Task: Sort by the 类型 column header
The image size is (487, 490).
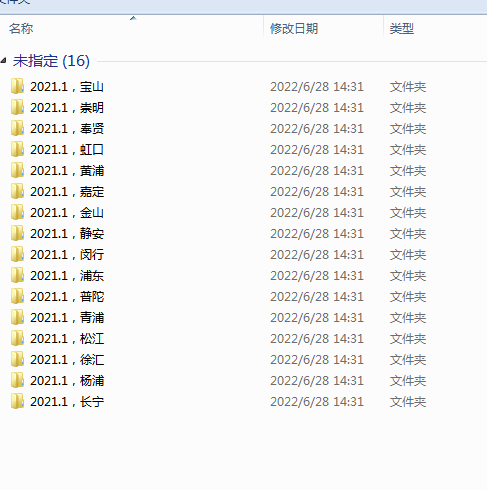Action: coord(402,29)
